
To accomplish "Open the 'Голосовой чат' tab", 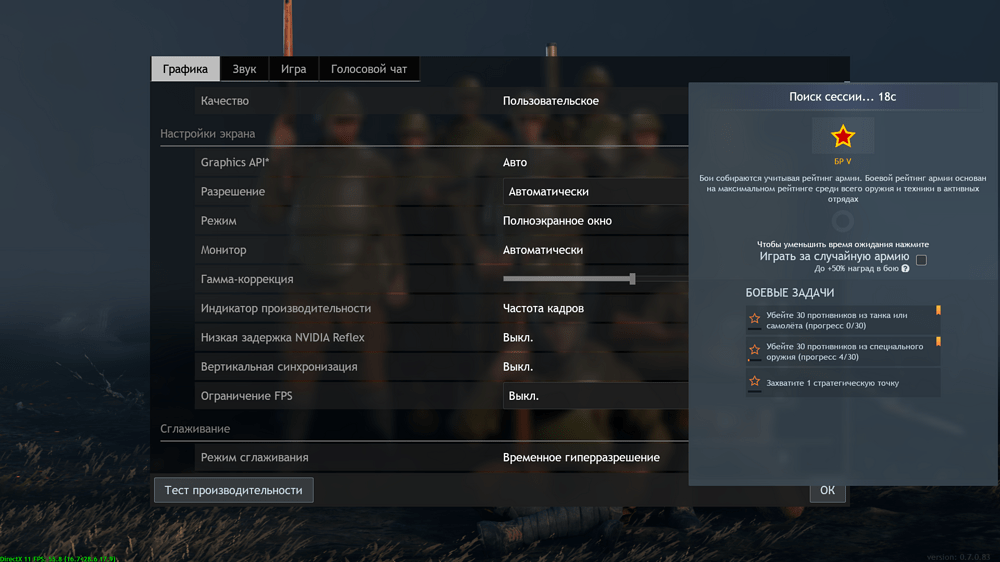I will (369, 69).
